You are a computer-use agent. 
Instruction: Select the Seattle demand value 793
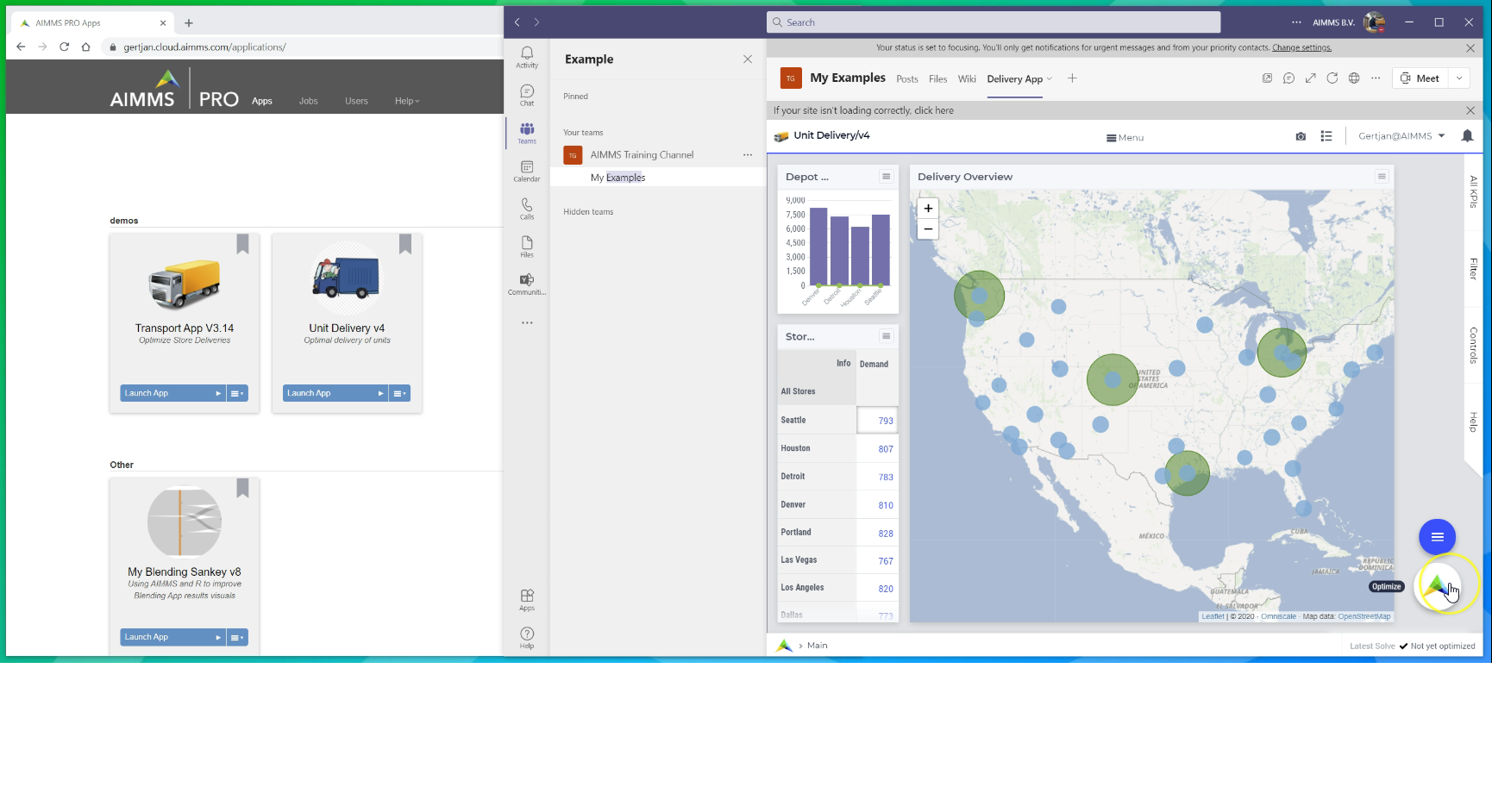click(x=877, y=421)
